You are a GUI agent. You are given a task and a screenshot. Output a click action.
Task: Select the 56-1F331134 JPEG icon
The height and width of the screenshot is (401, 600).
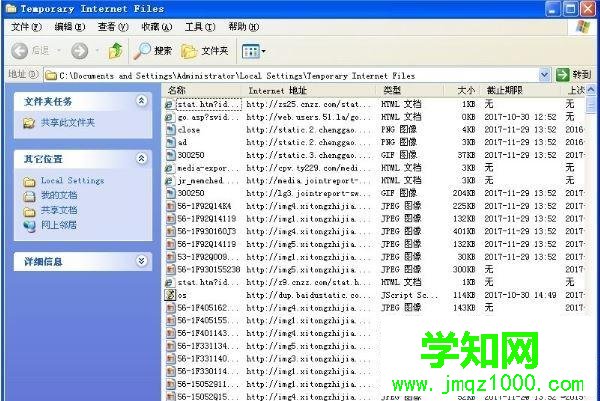pyautogui.click(x=170, y=346)
